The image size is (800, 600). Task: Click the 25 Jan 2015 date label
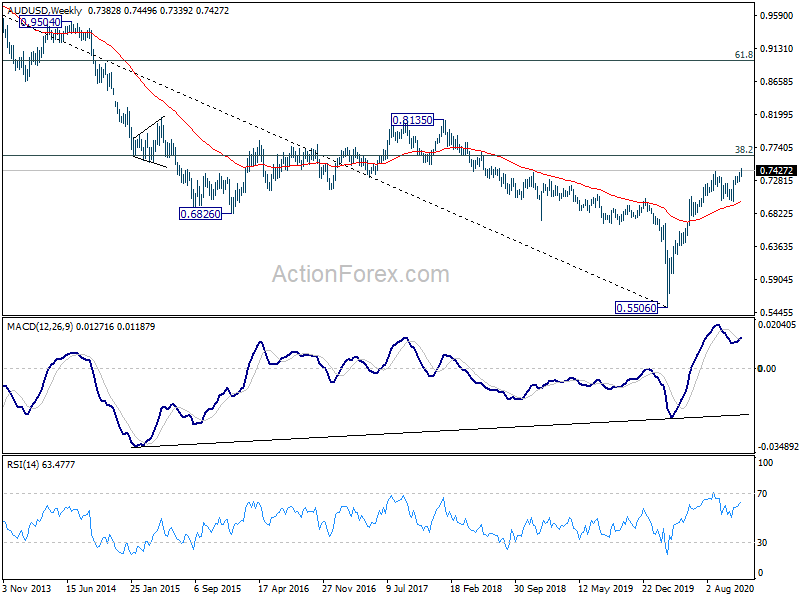[x=156, y=588]
